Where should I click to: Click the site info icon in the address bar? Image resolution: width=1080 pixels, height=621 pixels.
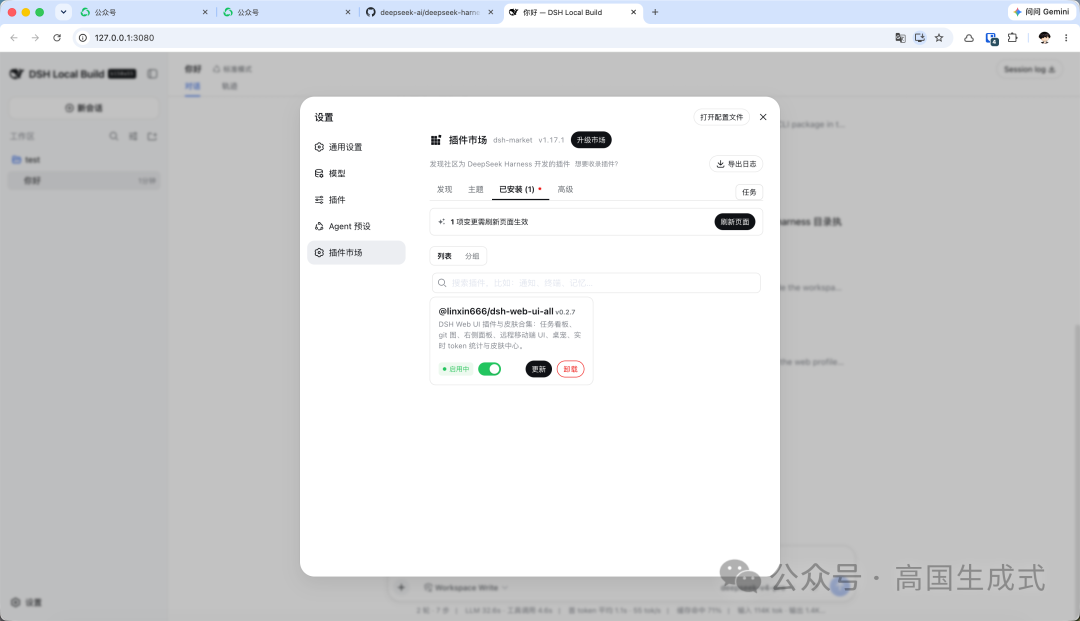coord(83,38)
